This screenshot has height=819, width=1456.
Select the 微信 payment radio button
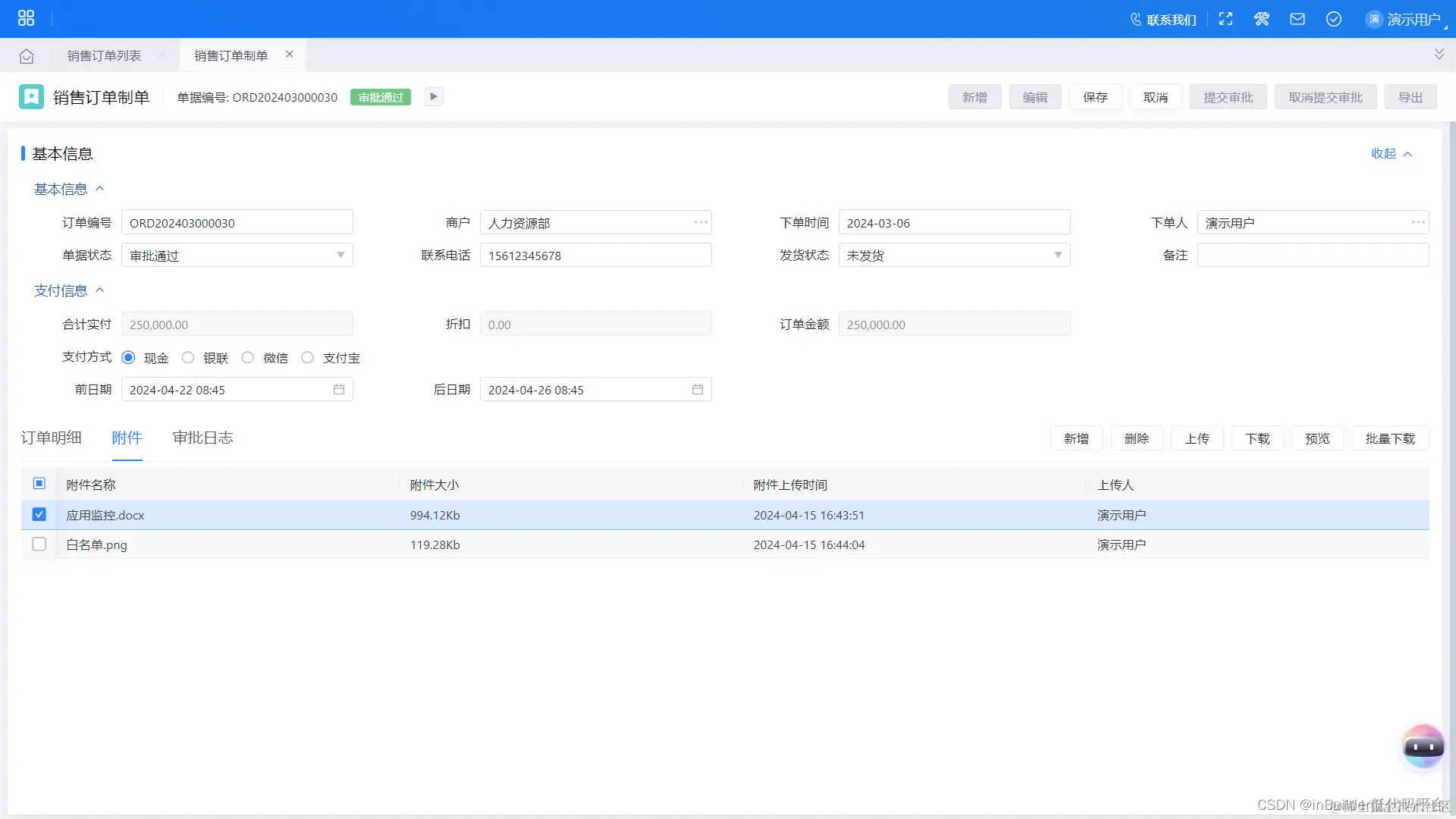tap(248, 358)
